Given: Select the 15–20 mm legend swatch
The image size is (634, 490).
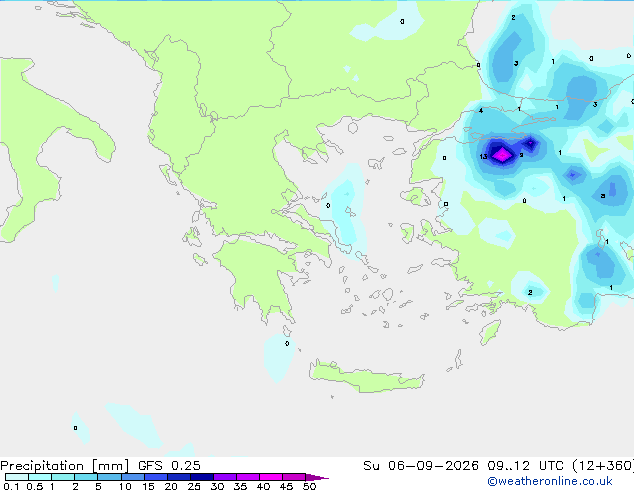Looking at the screenshot, I should point(155,477).
